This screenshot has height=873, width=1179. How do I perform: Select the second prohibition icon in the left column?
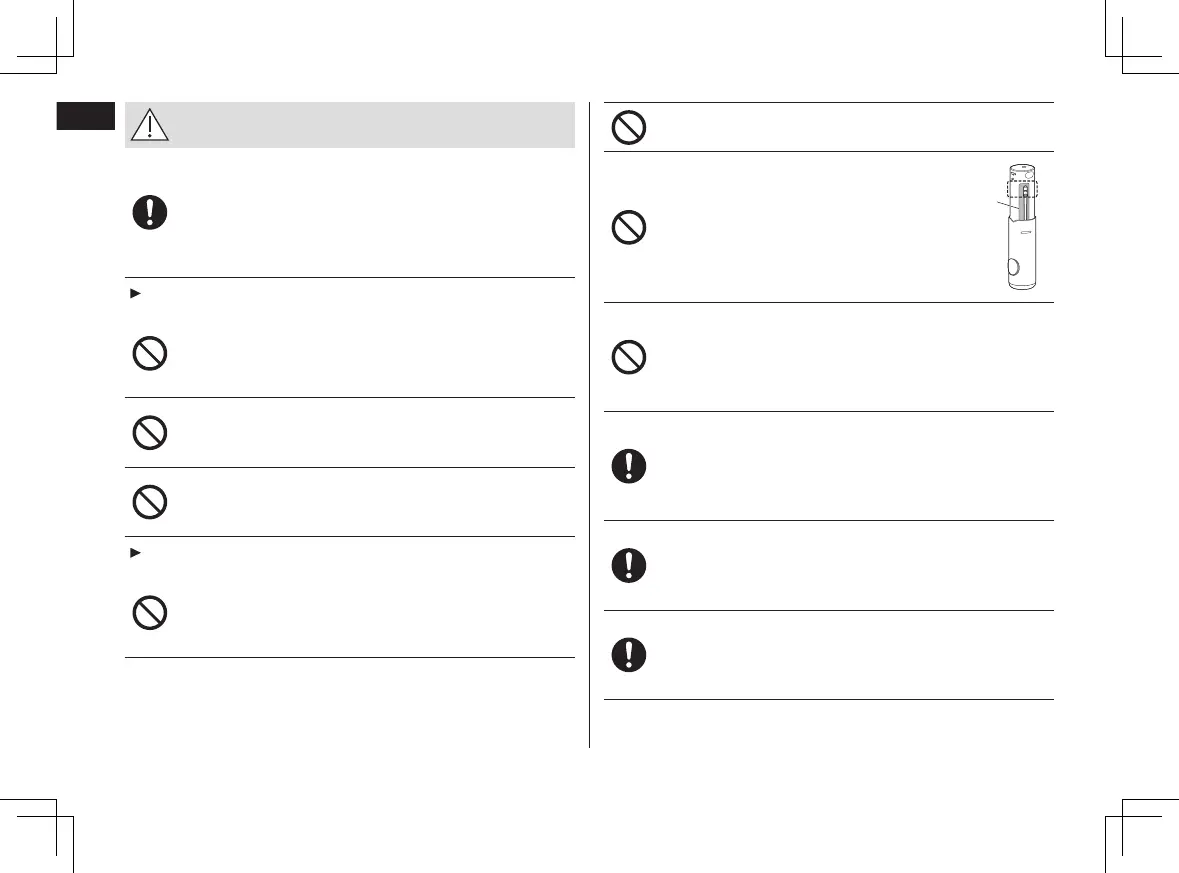149,432
